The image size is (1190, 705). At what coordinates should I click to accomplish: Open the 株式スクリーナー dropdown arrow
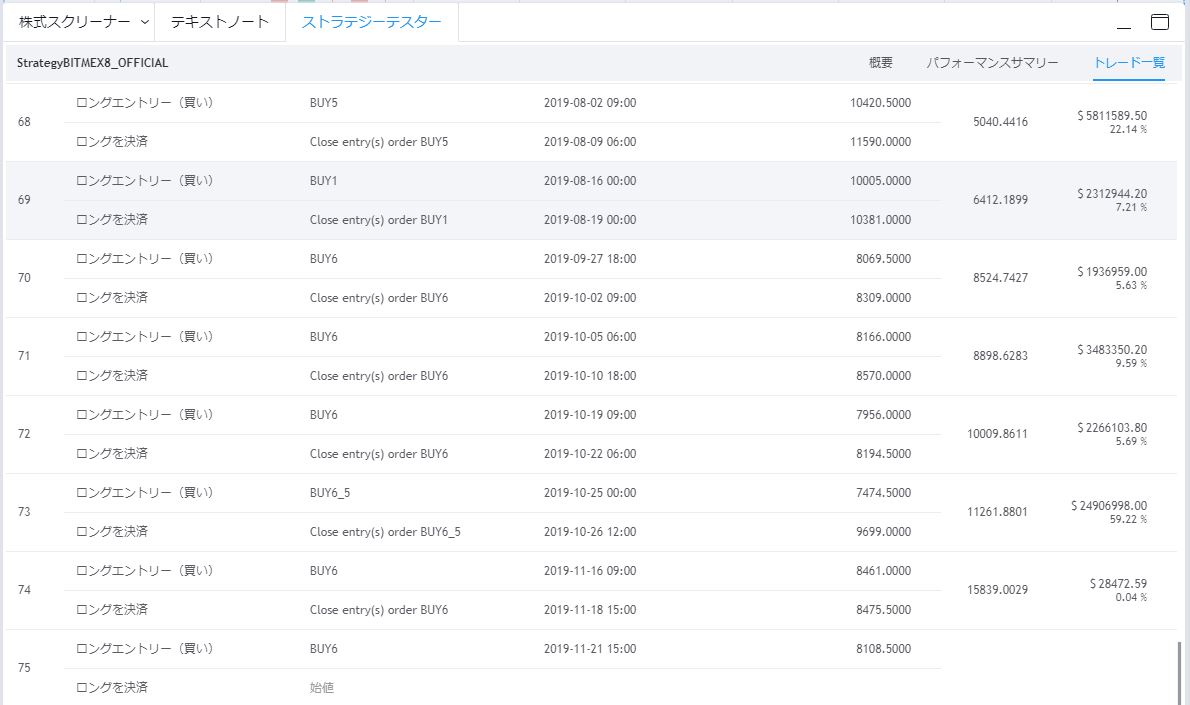[x=146, y=21]
